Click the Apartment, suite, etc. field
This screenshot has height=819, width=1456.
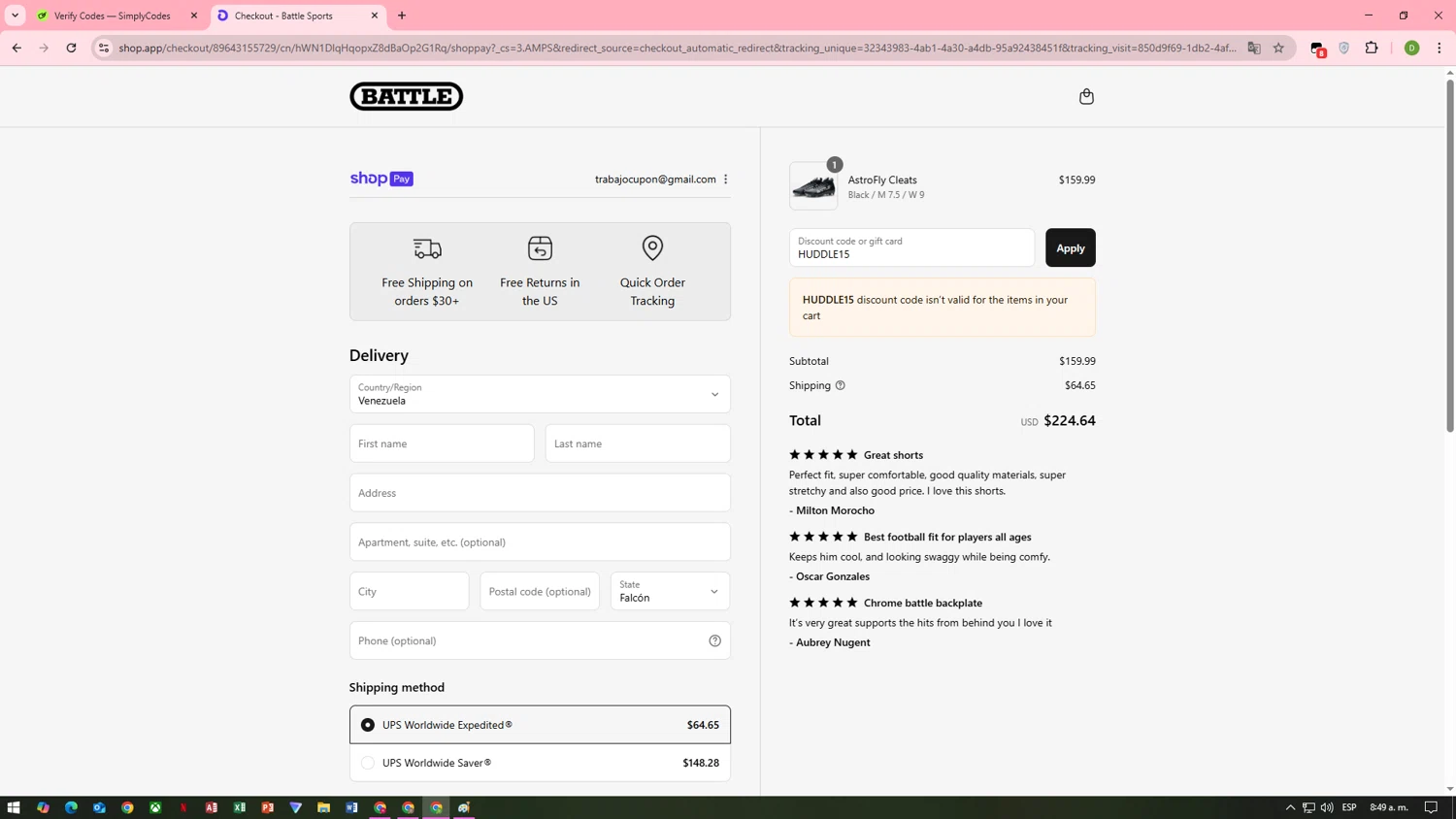[540, 542]
